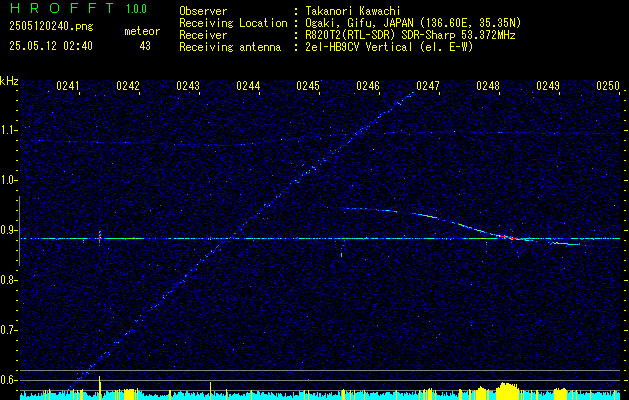
Task: Click the tall yellow power spike near 0241
Action: [x=99, y=386]
